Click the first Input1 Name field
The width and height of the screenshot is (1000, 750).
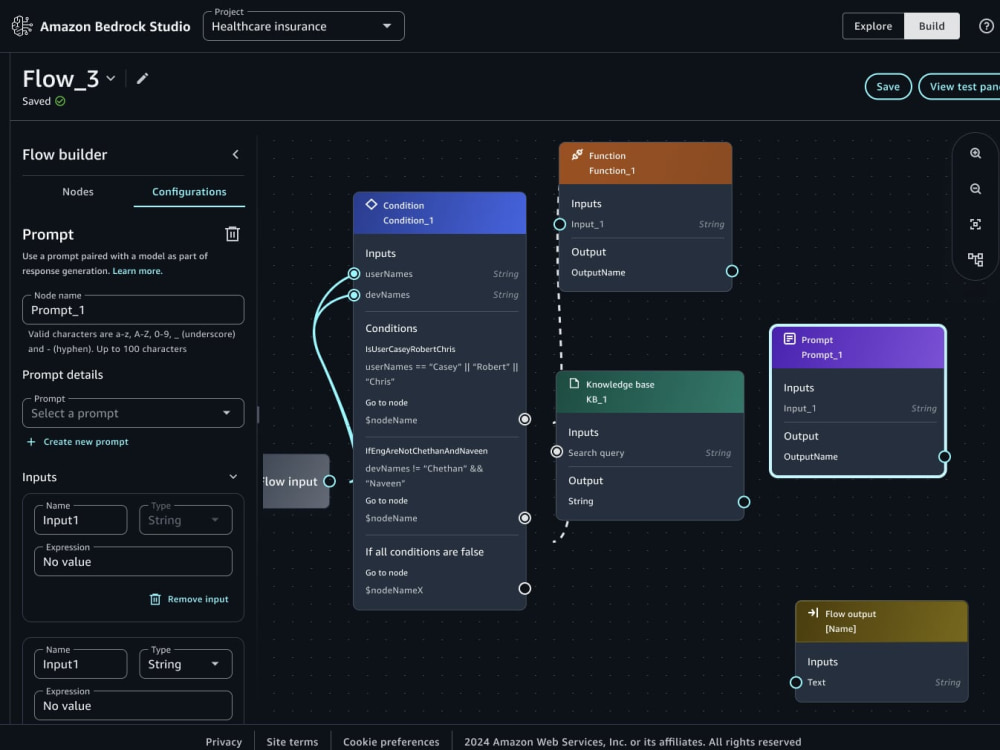(80, 520)
